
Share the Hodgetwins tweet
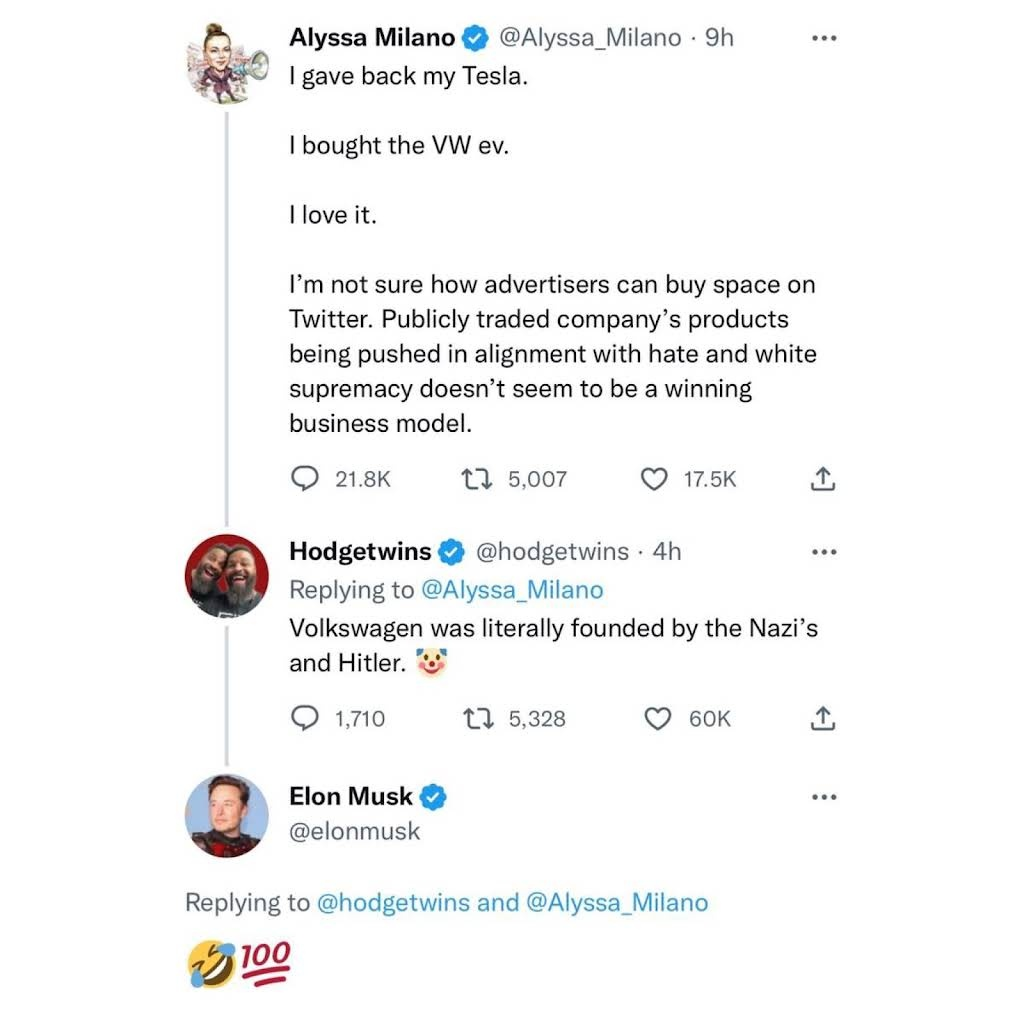tap(823, 718)
